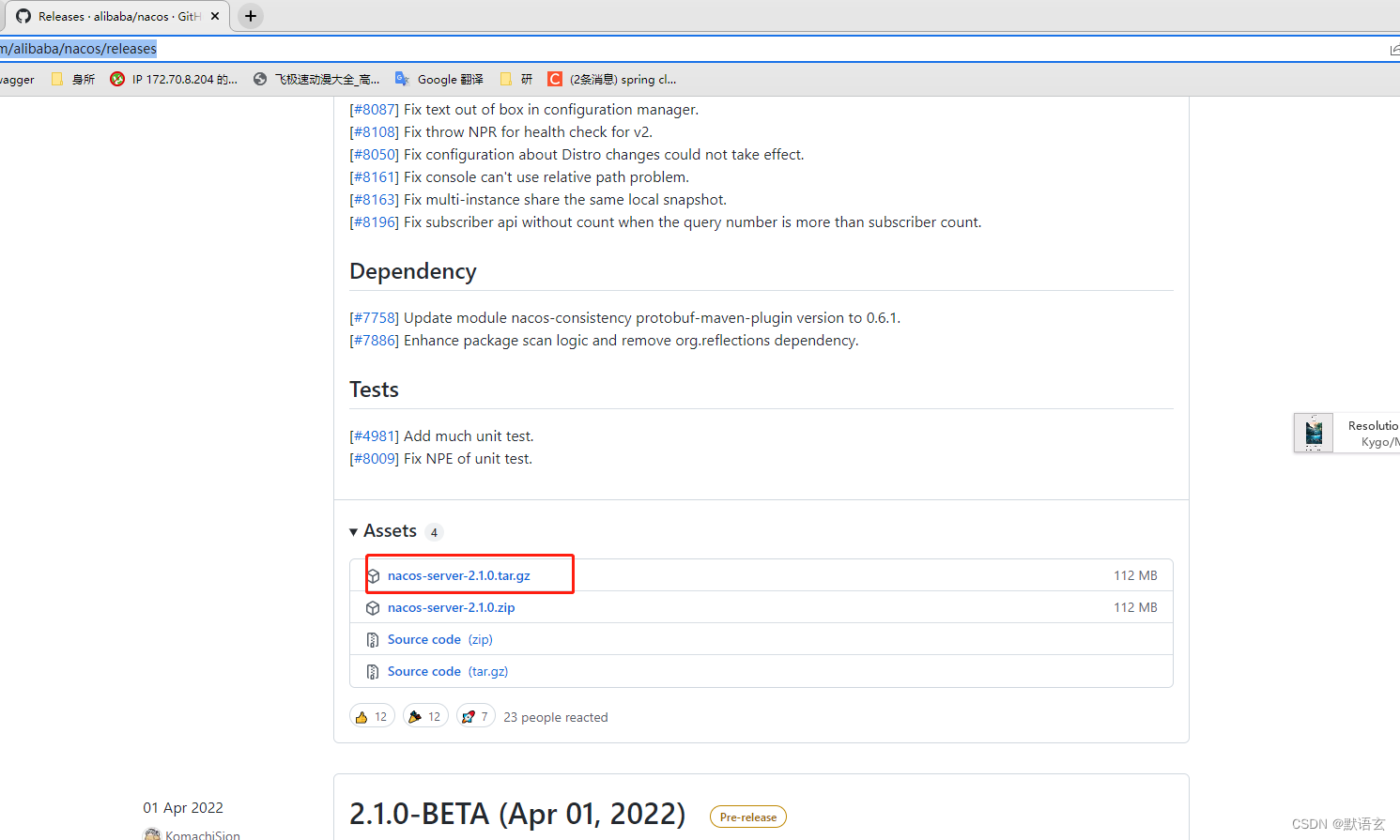The image size is (1400, 840).
Task: Open the IP 172.70.8.204 bookmark
Action: pyautogui.click(x=174, y=80)
